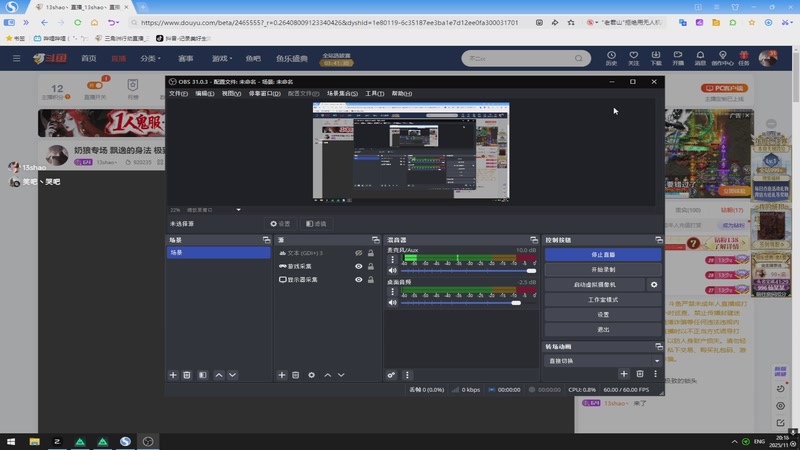Open OBS 编辑 menu
The width and height of the screenshot is (800, 450).
pyautogui.click(x=205, y=93)
